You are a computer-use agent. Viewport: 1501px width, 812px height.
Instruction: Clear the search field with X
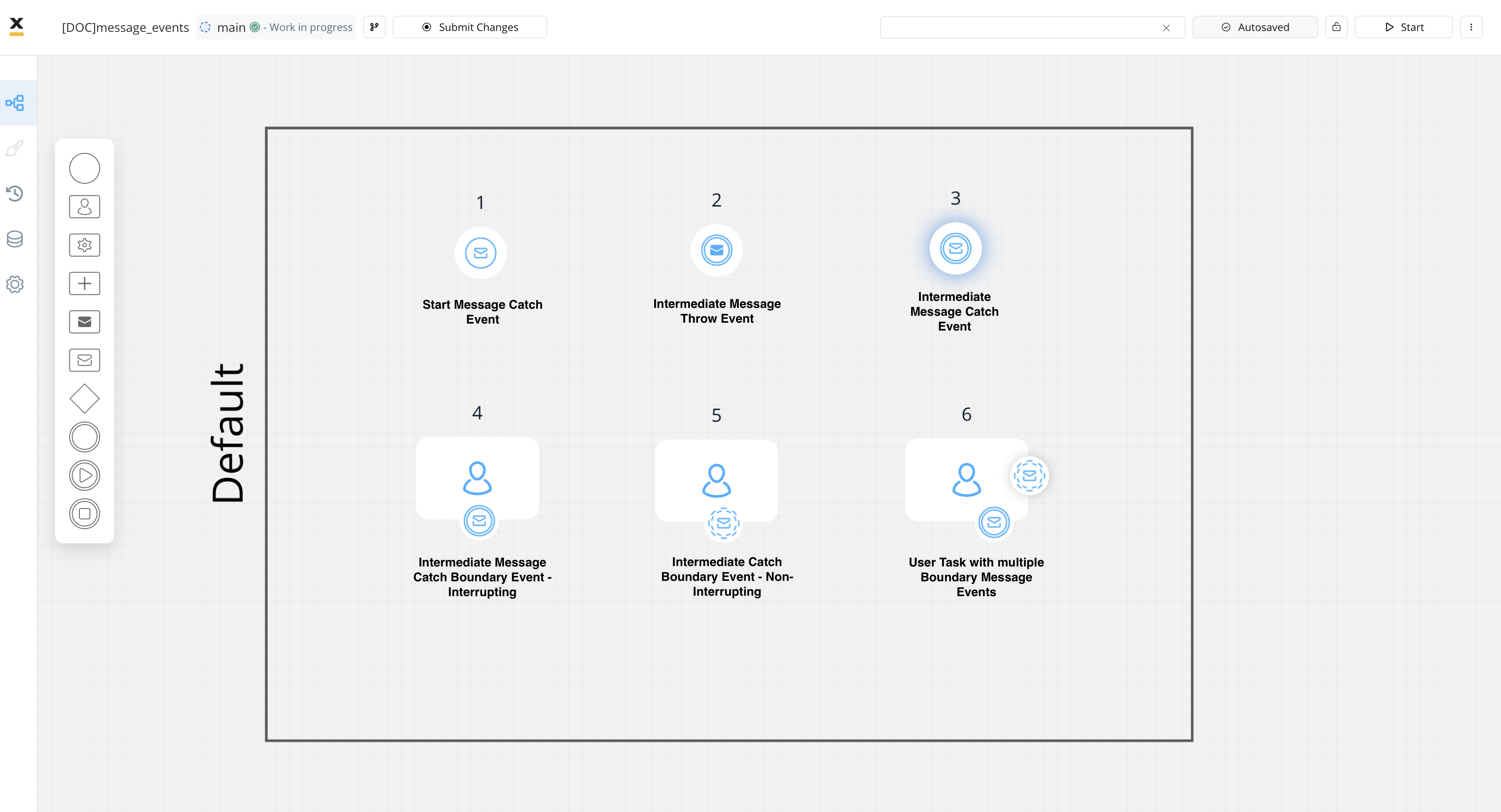[x=1166, y=27]
